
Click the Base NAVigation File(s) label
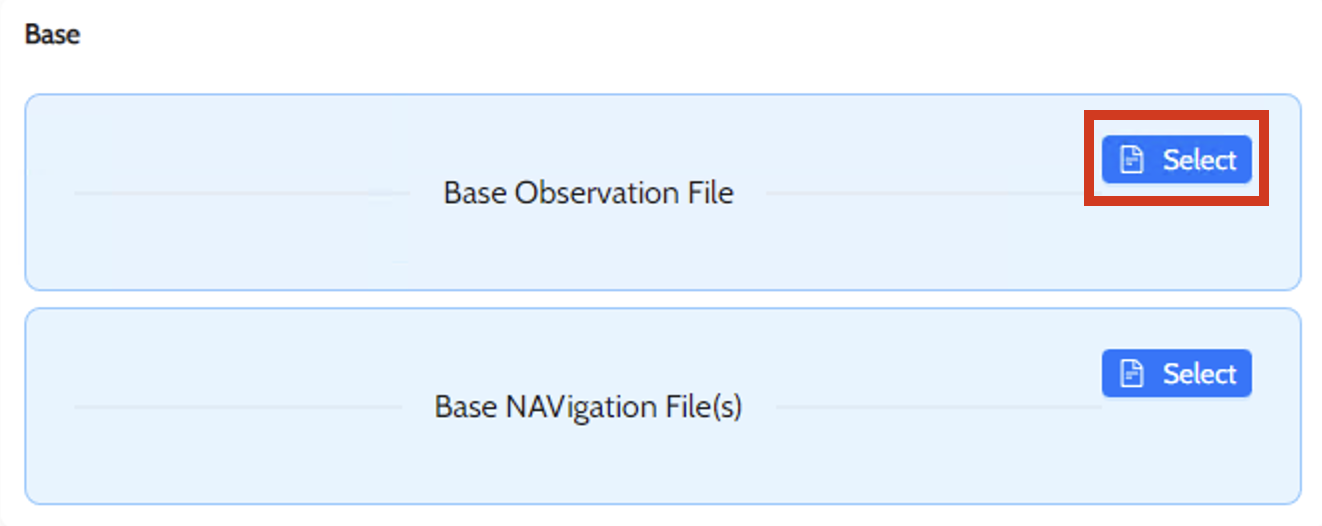click(x=588, y=407)
